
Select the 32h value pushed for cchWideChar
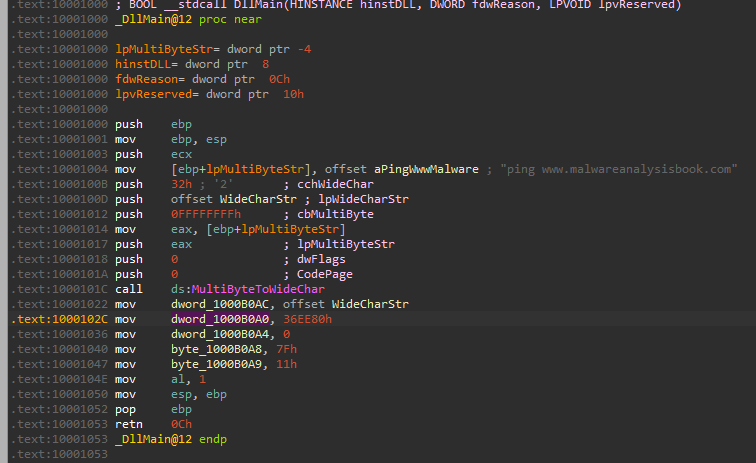pyautogui.click(x=182, y=184)
